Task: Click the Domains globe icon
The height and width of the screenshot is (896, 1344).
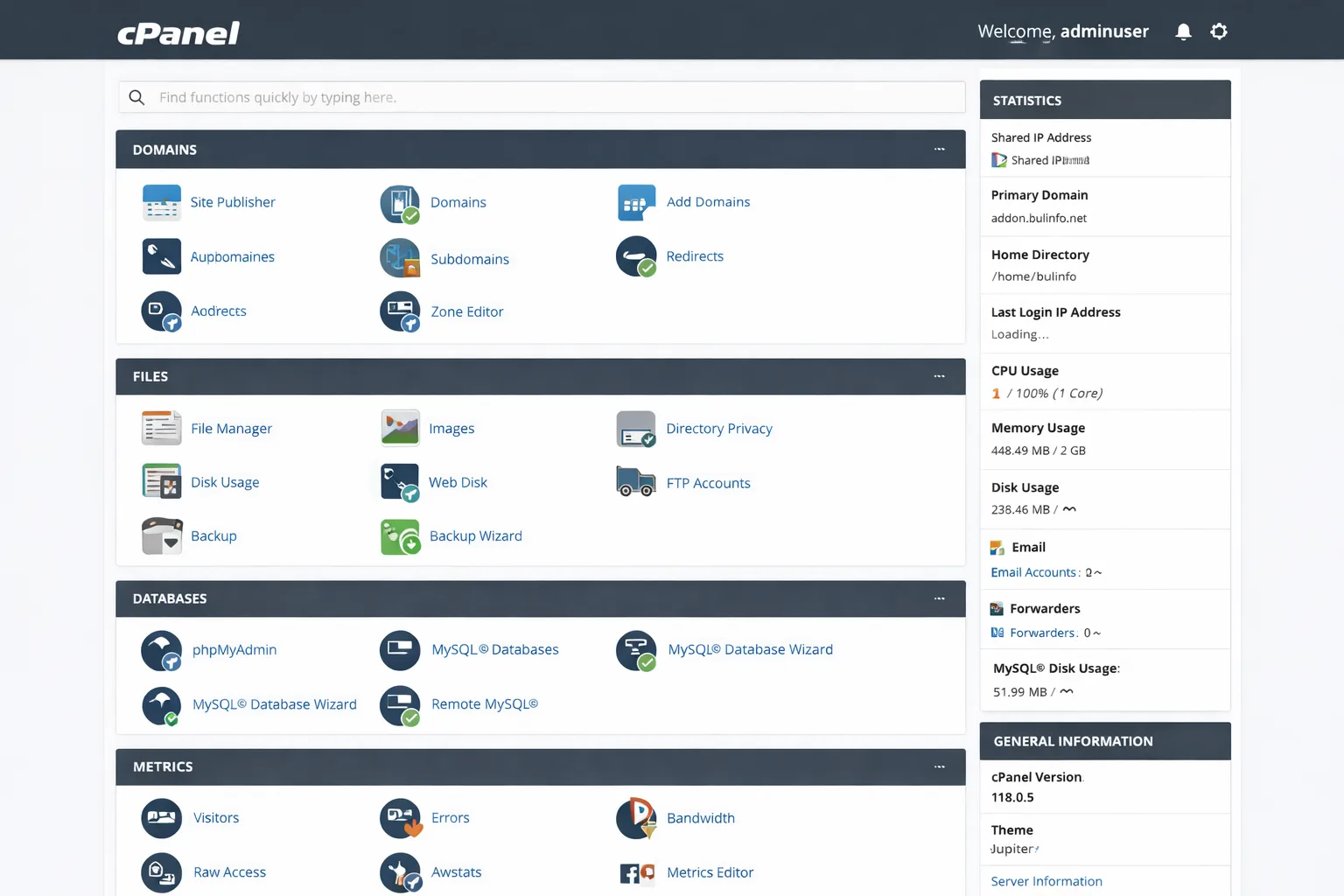Action: click(400, 204)
